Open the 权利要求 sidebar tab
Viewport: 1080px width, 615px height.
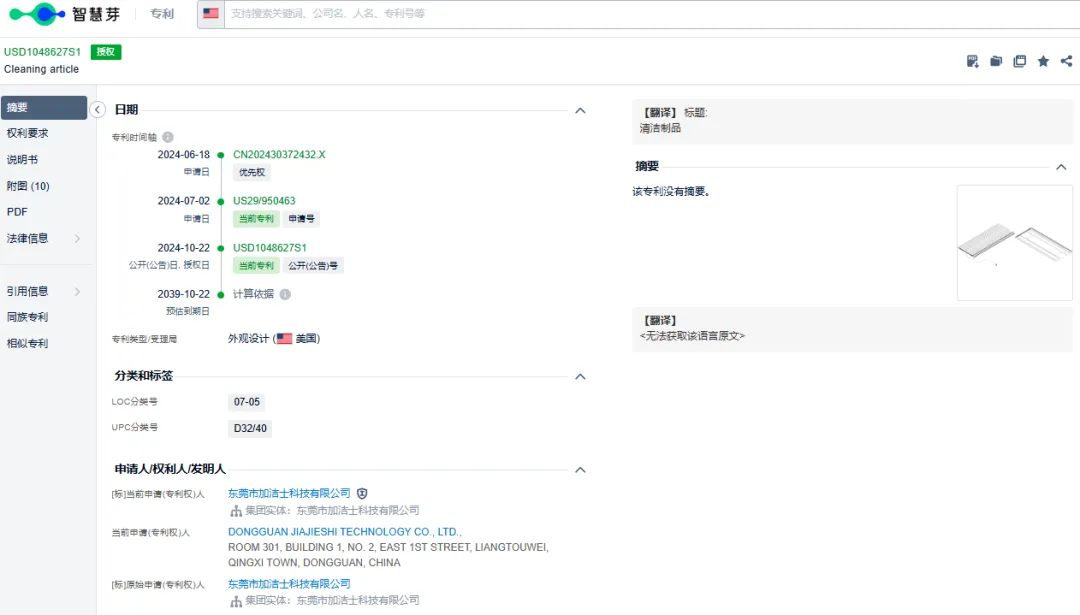tap(28, 133)
